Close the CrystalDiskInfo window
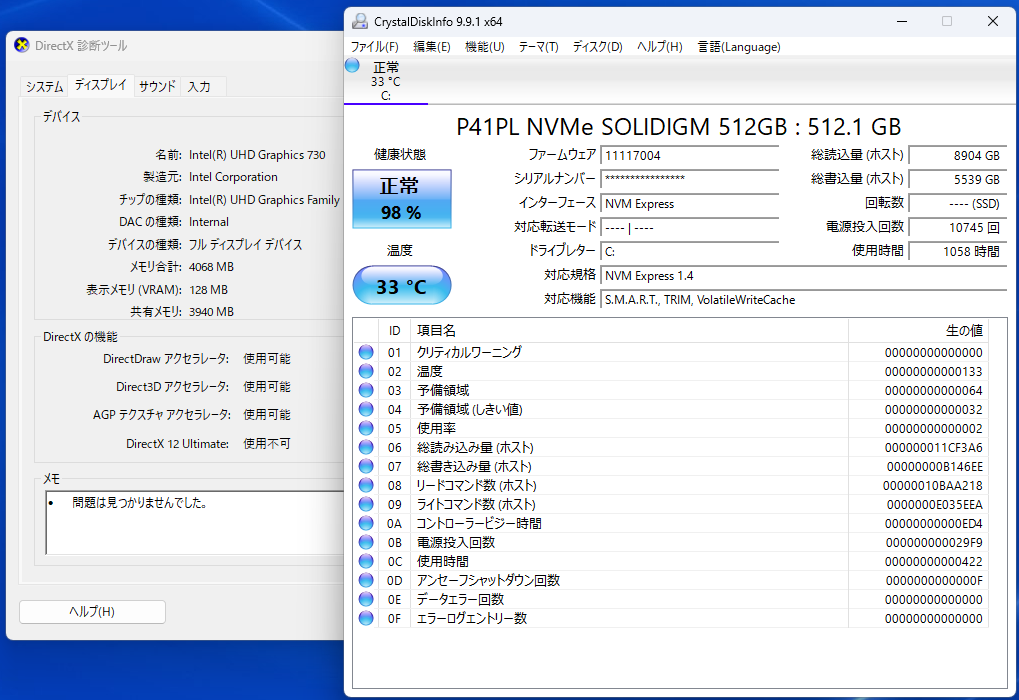The image size is (1019, 700). click(x=993, y=21)
